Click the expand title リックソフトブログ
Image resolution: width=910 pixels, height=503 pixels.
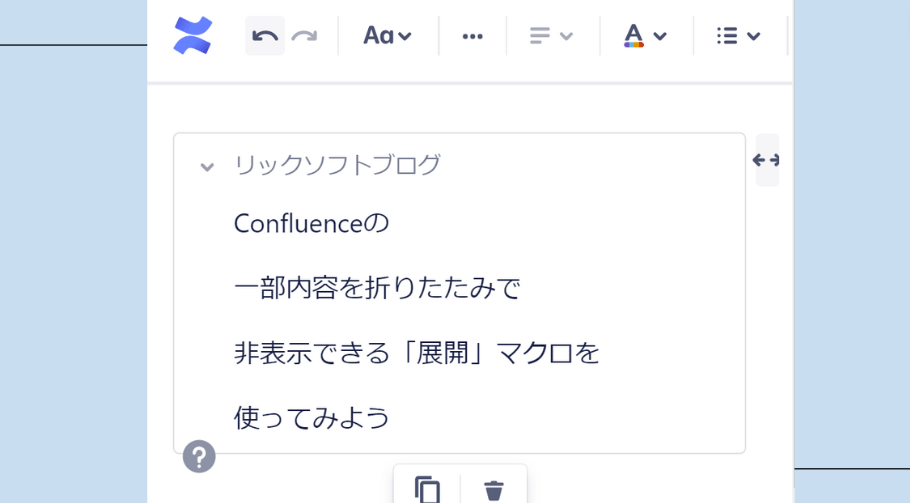[x=337, y=165]
